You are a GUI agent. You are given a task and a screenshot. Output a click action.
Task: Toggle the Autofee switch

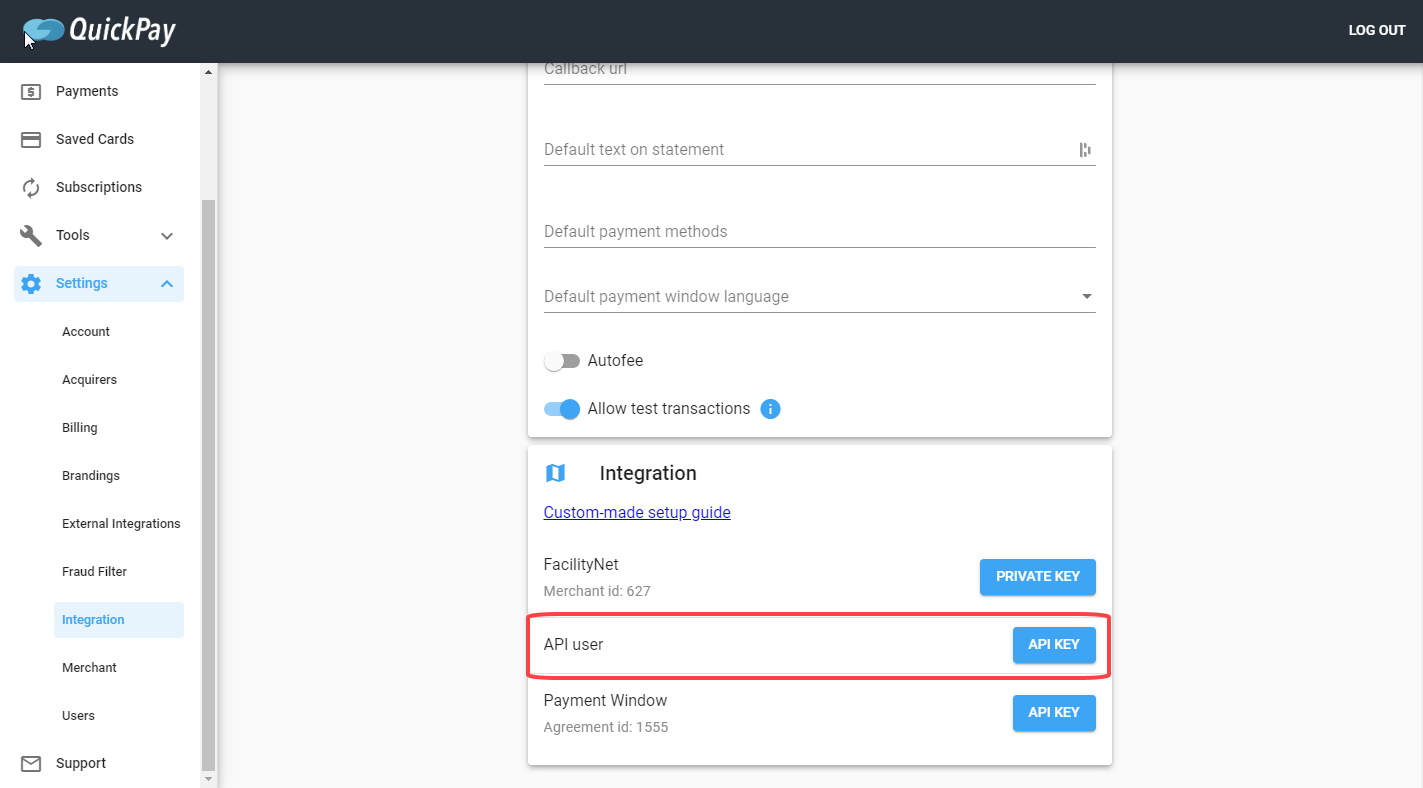point(562,361)
